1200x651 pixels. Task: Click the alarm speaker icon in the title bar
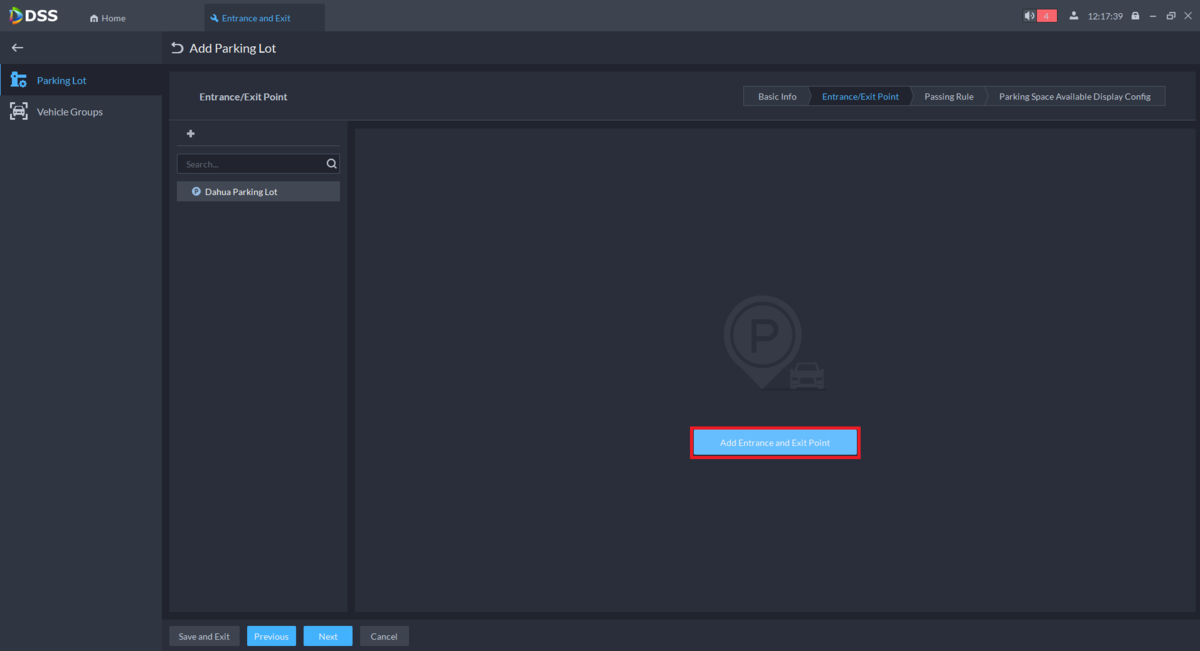[1030, 16]
